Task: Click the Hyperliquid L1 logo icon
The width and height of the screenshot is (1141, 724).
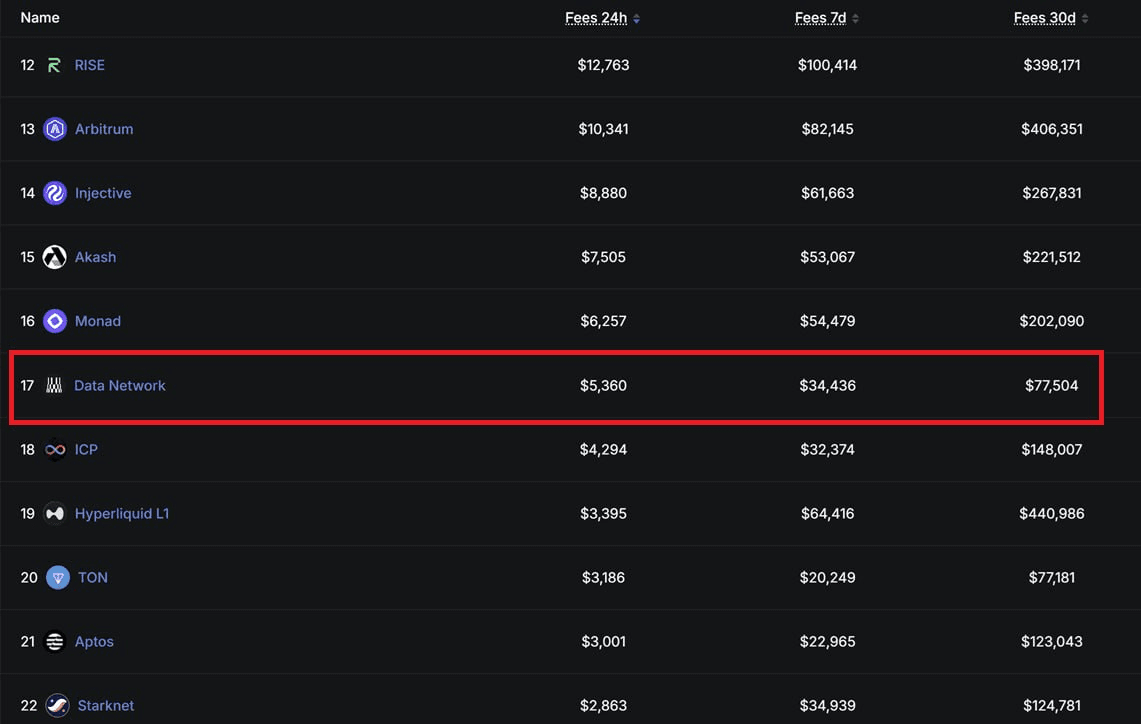Action: (55, 514)
